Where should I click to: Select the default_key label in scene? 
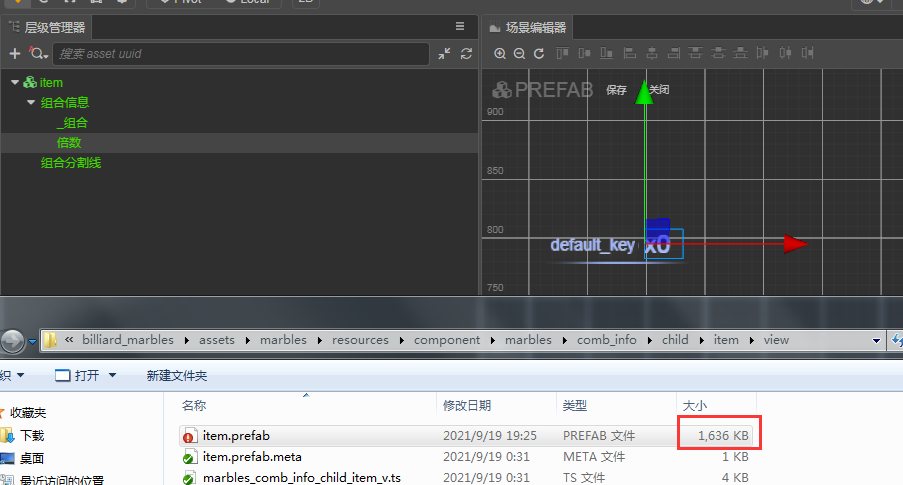coord(593,245)
